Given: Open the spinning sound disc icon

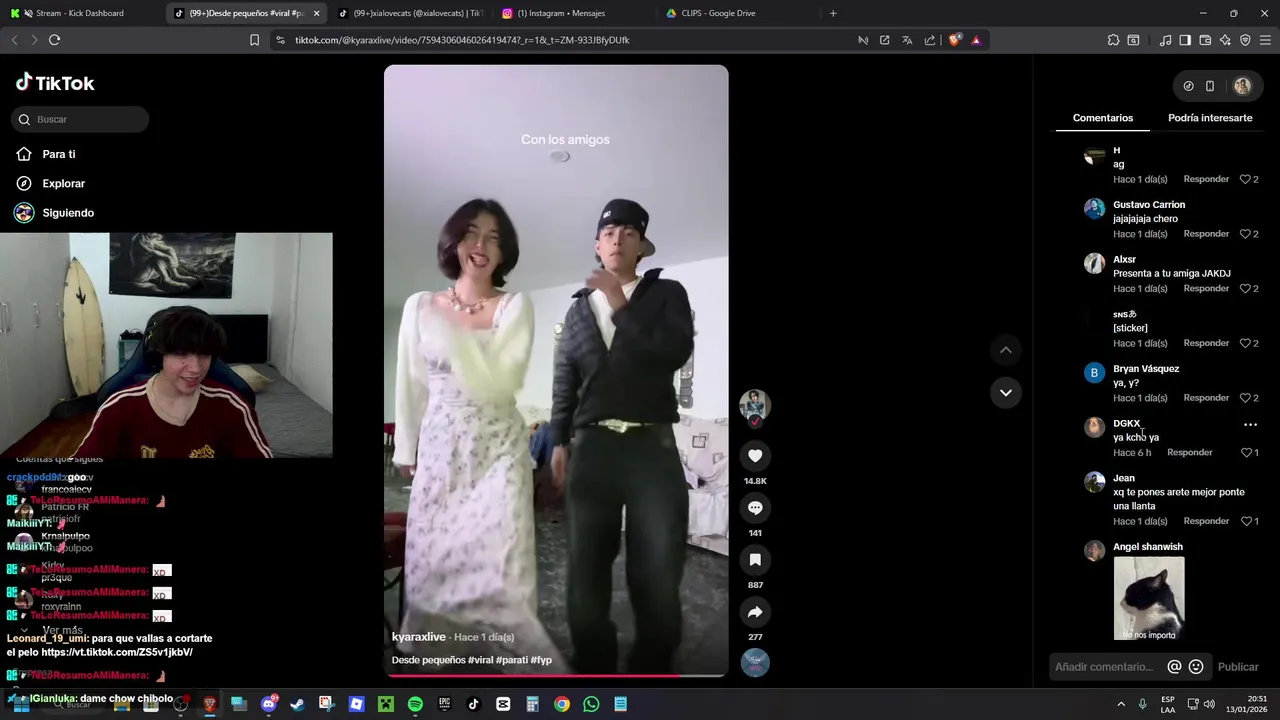Looking at the screenshot, I should [x=755, y=662].
